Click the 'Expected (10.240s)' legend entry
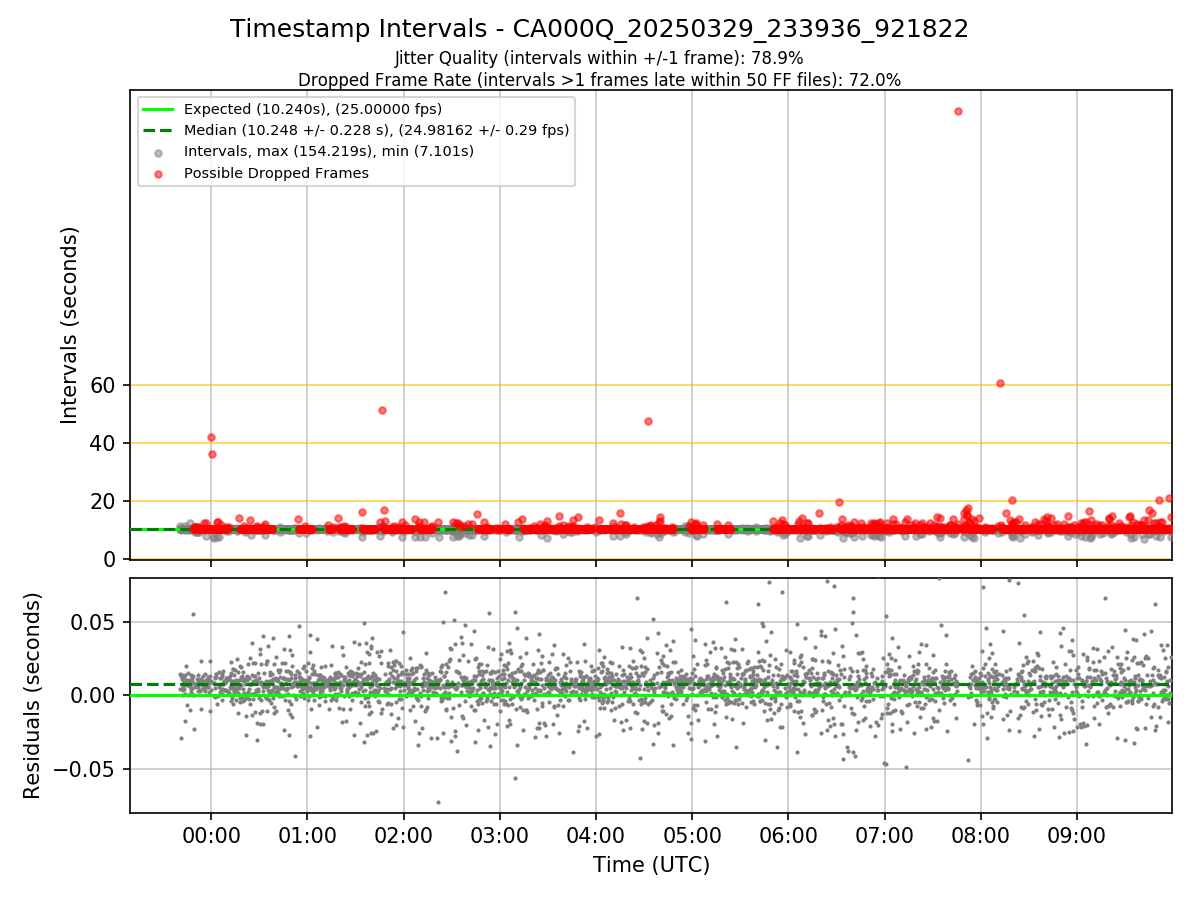 [x=313, y=109]
